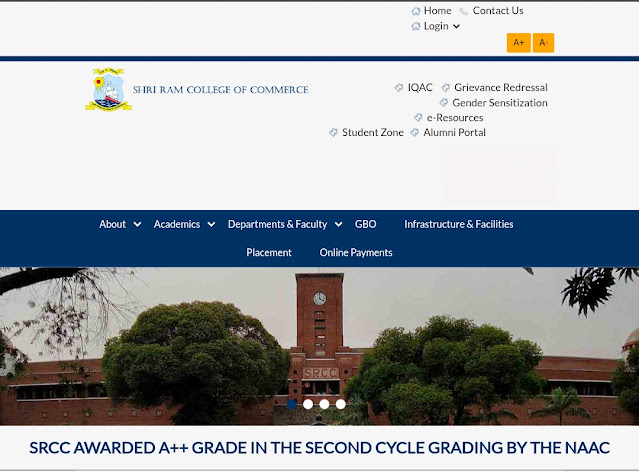Expand Departments & Faculty dropdown chevron

[339, 224]
